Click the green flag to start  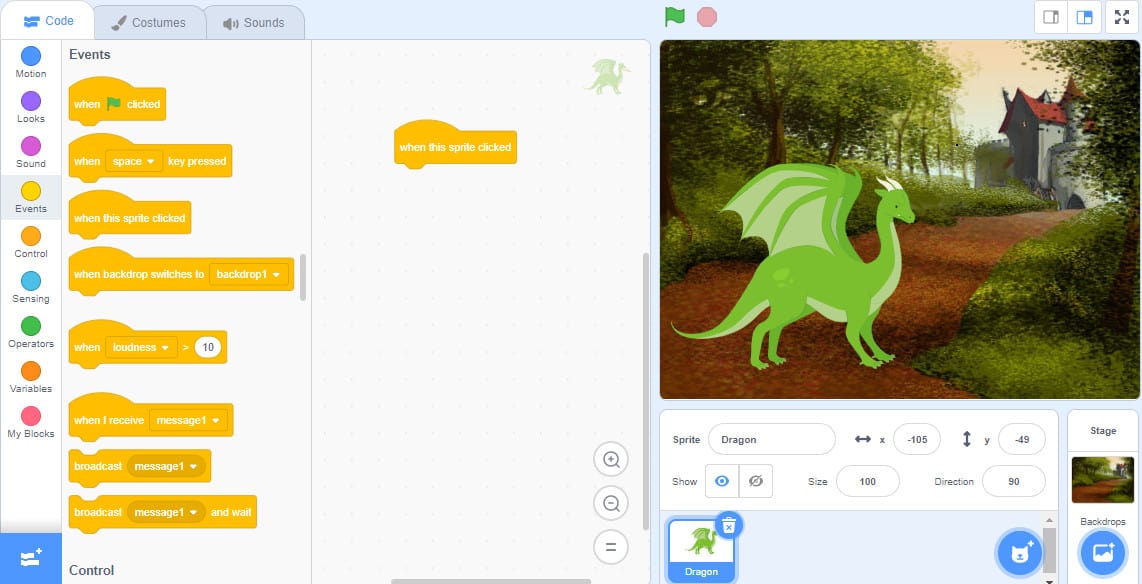[674, 17]
